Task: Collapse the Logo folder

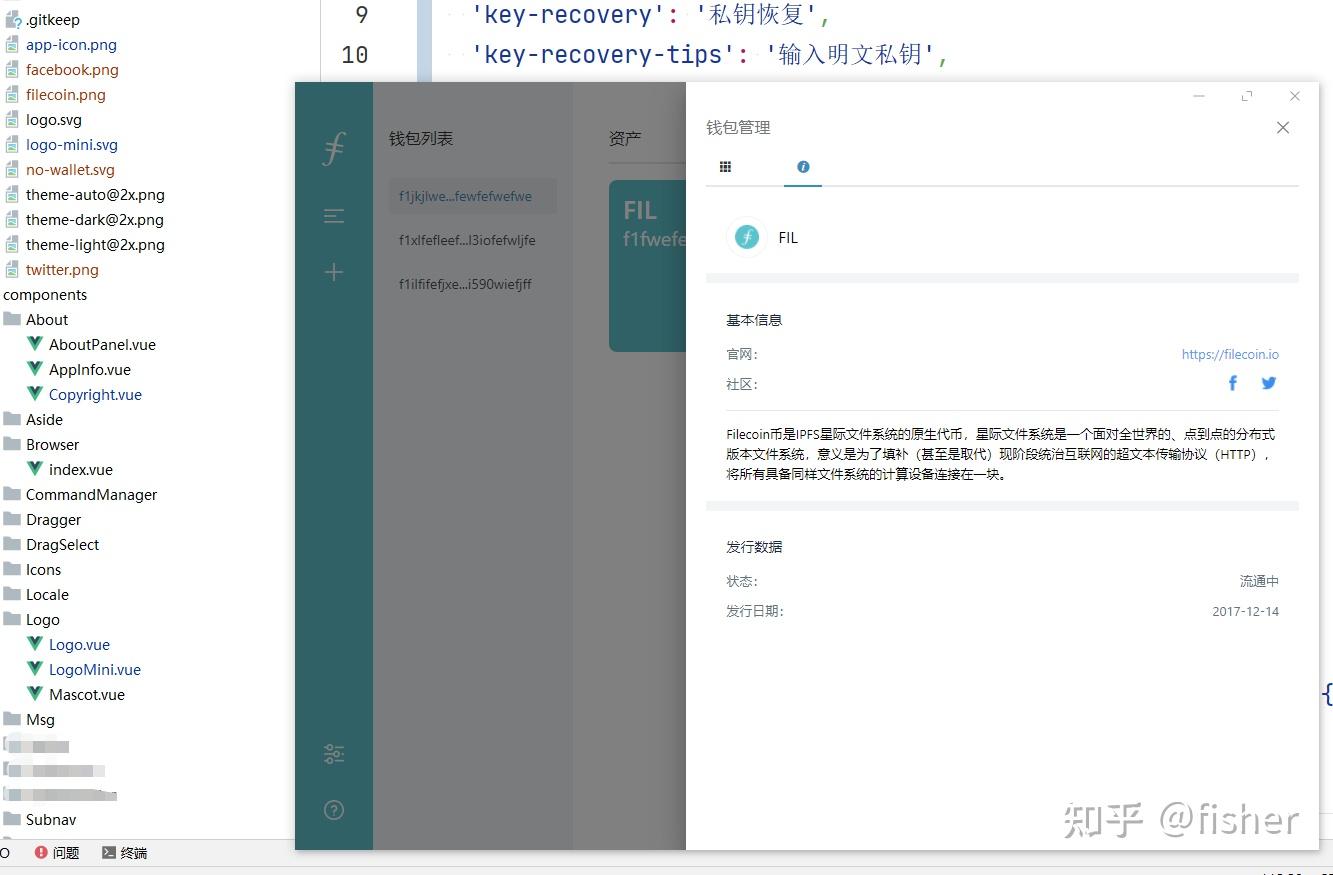Action: click(x=43, y=619)
